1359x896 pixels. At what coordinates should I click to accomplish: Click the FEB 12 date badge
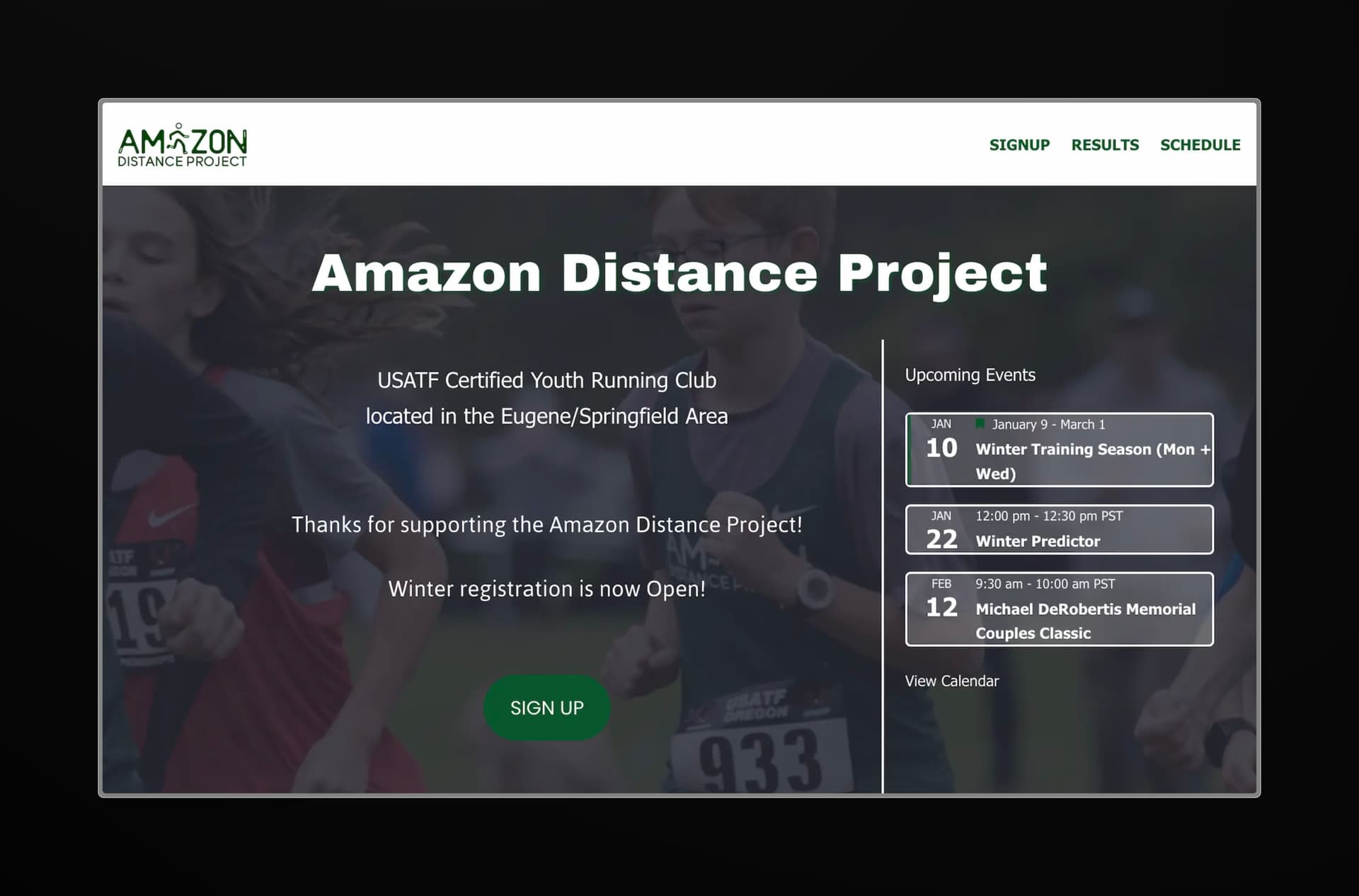(x=941, y=599)
